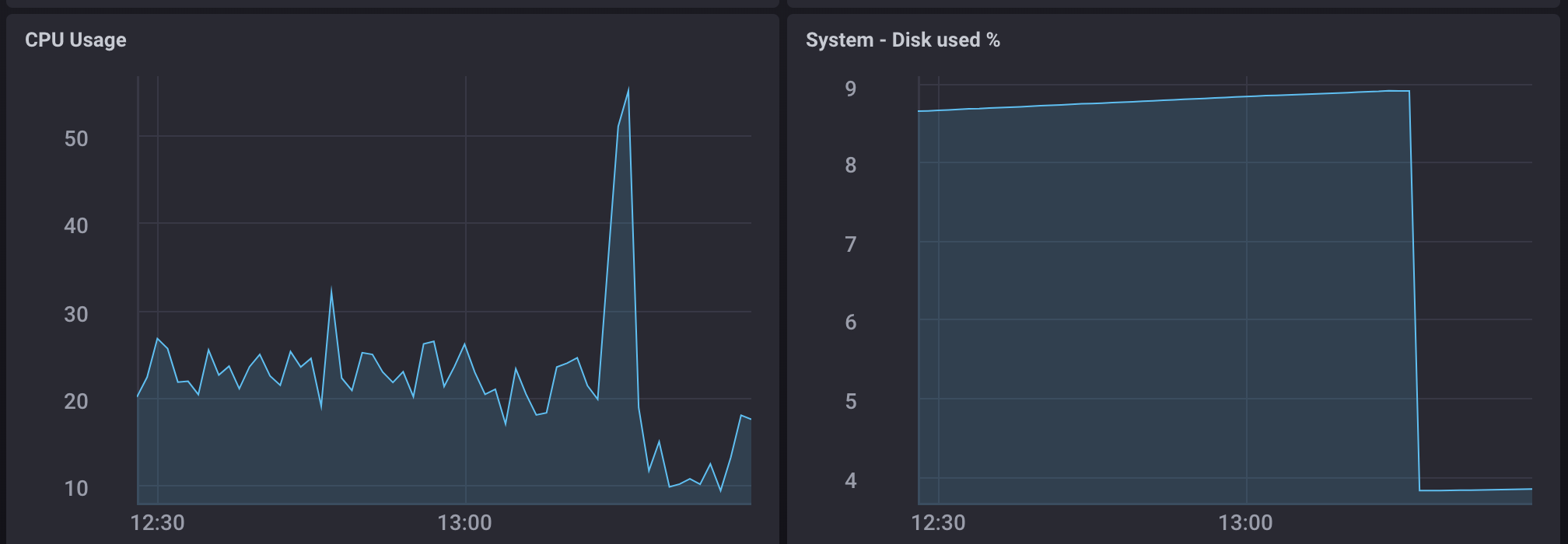
Task: Click the 50 label on CPU axis
Action: point(76,139)
